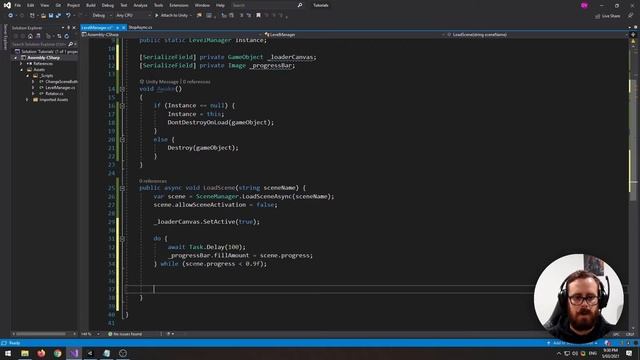Switch to the second document tab

[x=140, y=27]
